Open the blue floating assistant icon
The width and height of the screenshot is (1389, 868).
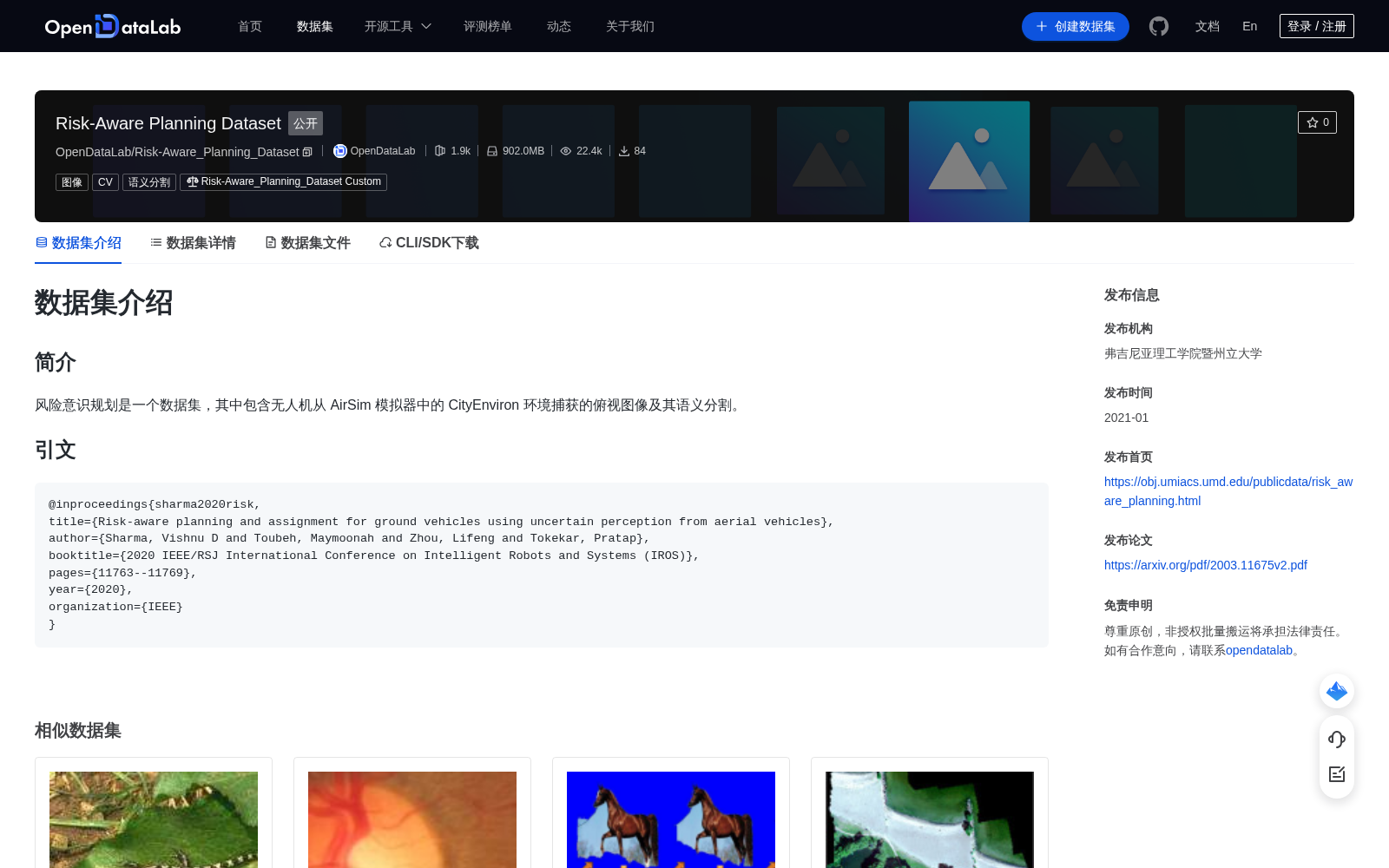(1337, 691)
